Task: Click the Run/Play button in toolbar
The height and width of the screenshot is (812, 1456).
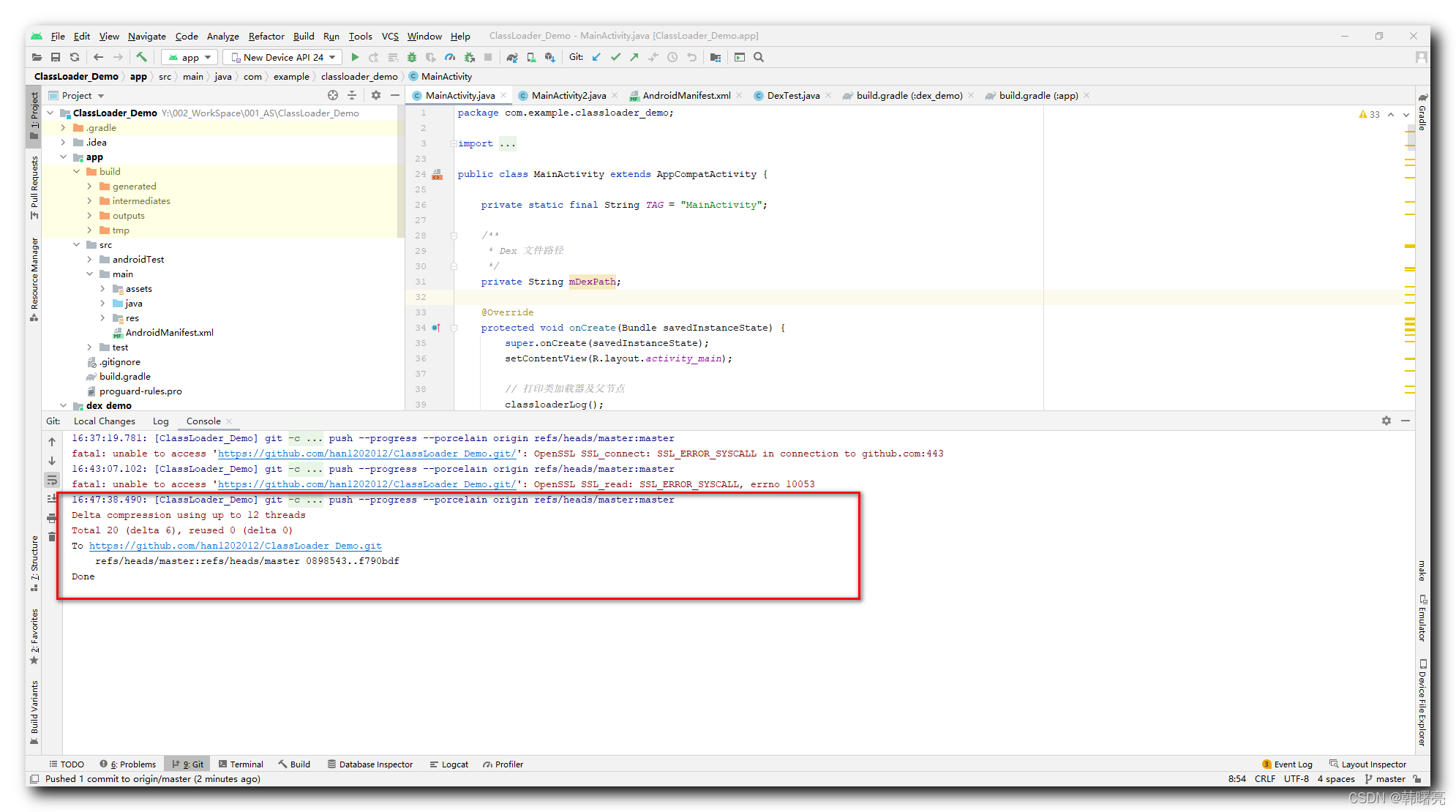Action: tap(356, 57)
